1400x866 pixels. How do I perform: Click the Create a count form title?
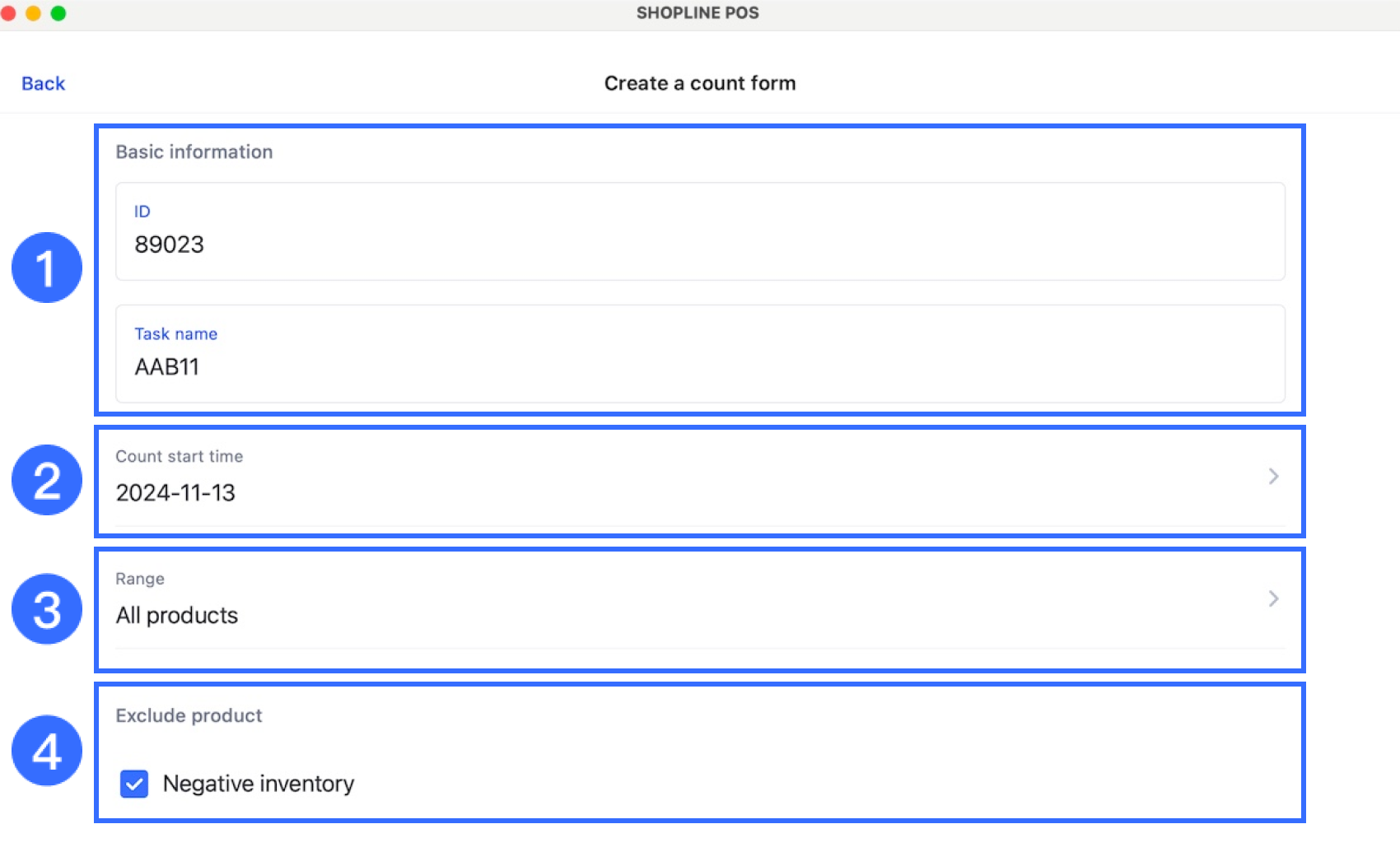coord(700,83)
